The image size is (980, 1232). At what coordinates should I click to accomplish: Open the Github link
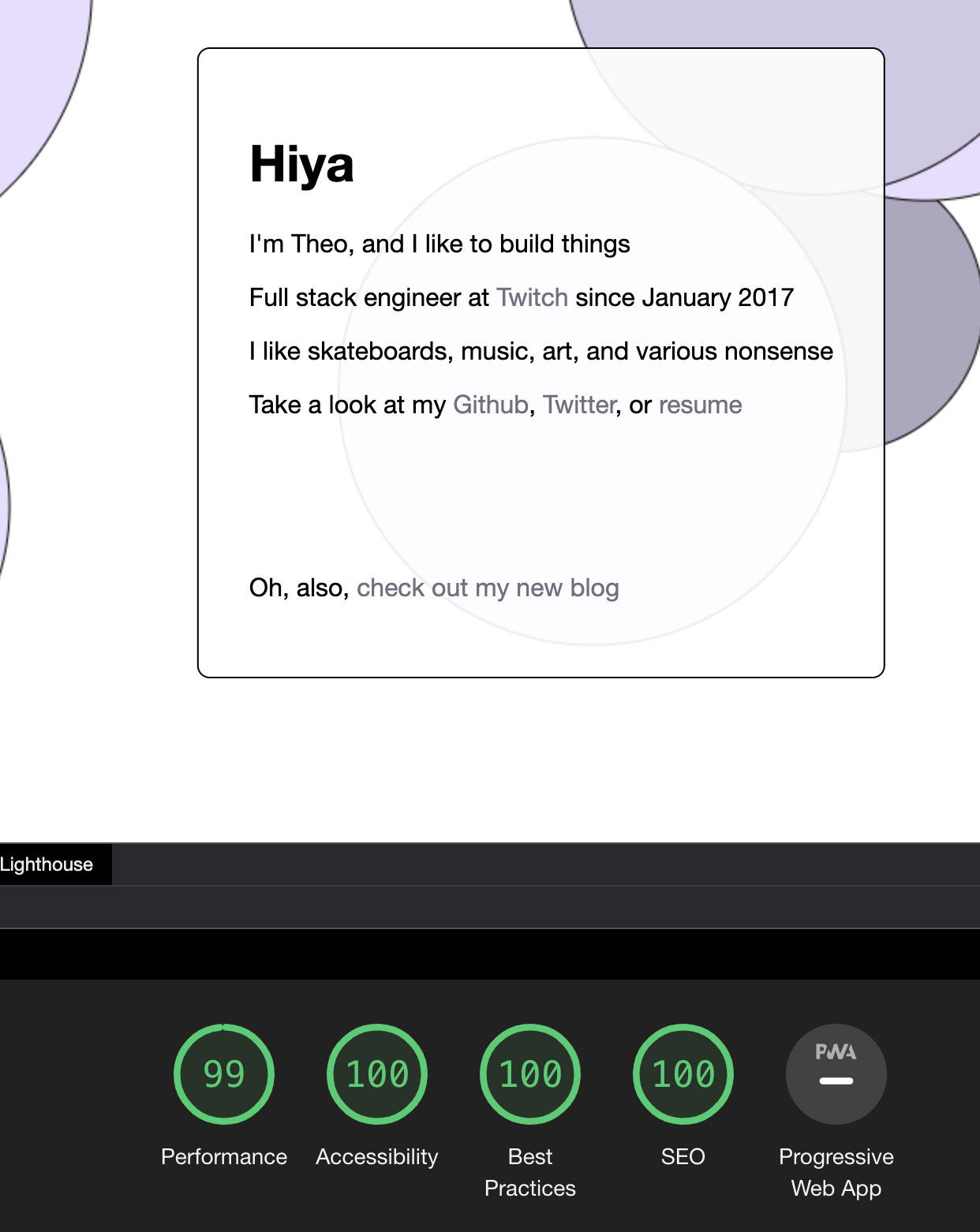tap(491, 405)
